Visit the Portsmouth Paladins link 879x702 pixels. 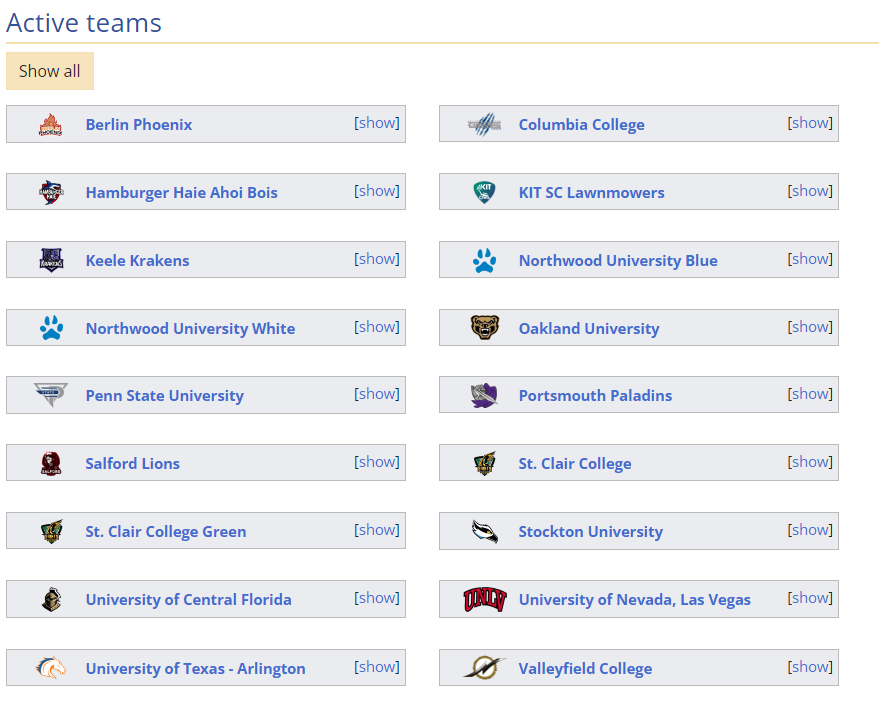click(x=595, y=395)
